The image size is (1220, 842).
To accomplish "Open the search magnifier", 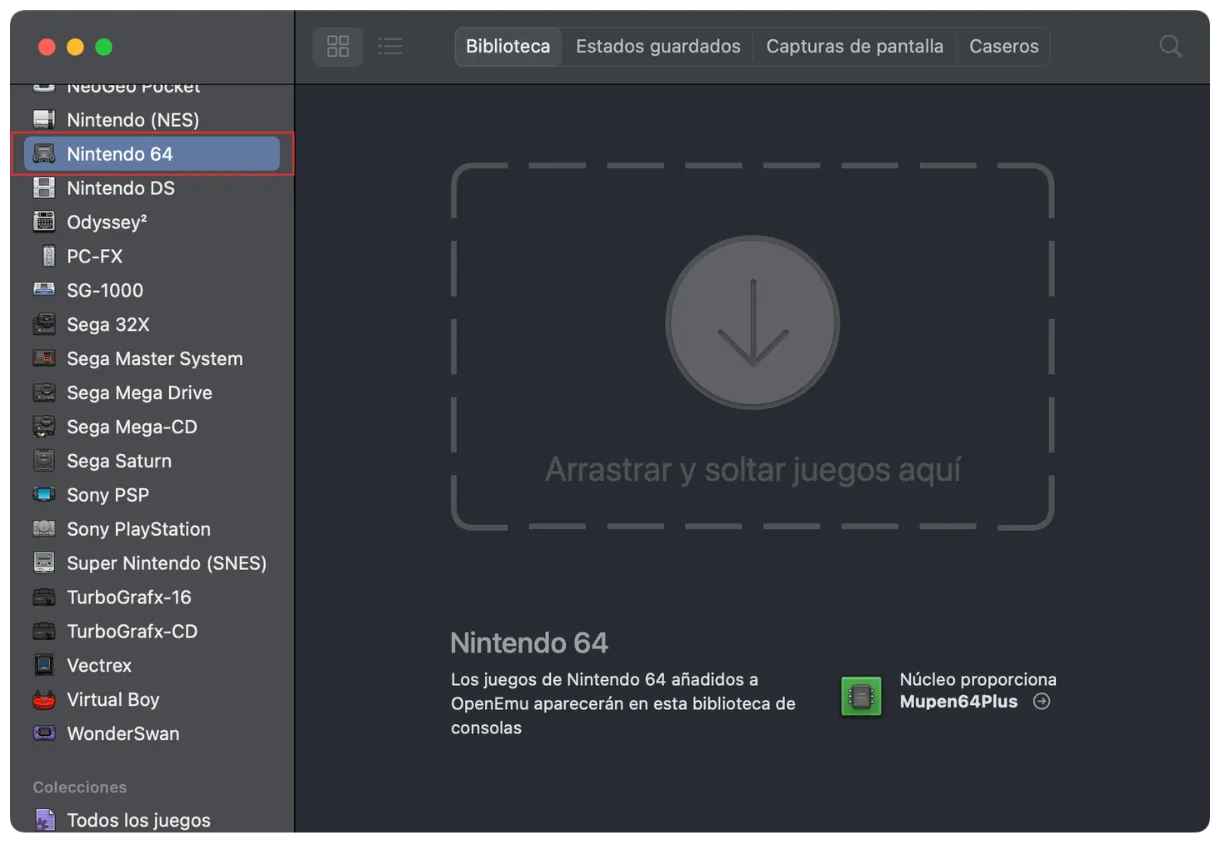I will coord(1169,46).
